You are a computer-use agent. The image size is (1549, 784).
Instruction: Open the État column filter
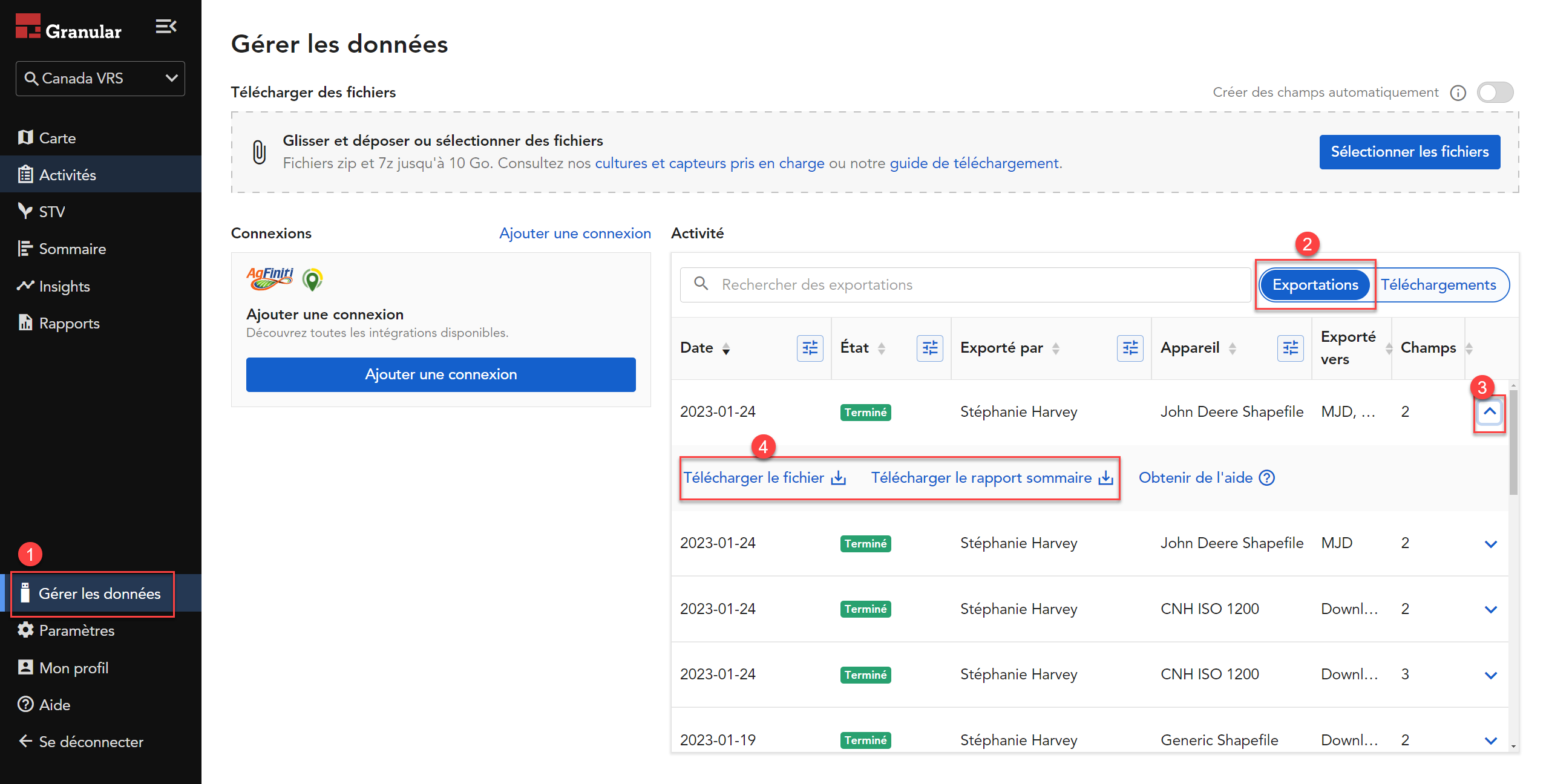[929, 348]
